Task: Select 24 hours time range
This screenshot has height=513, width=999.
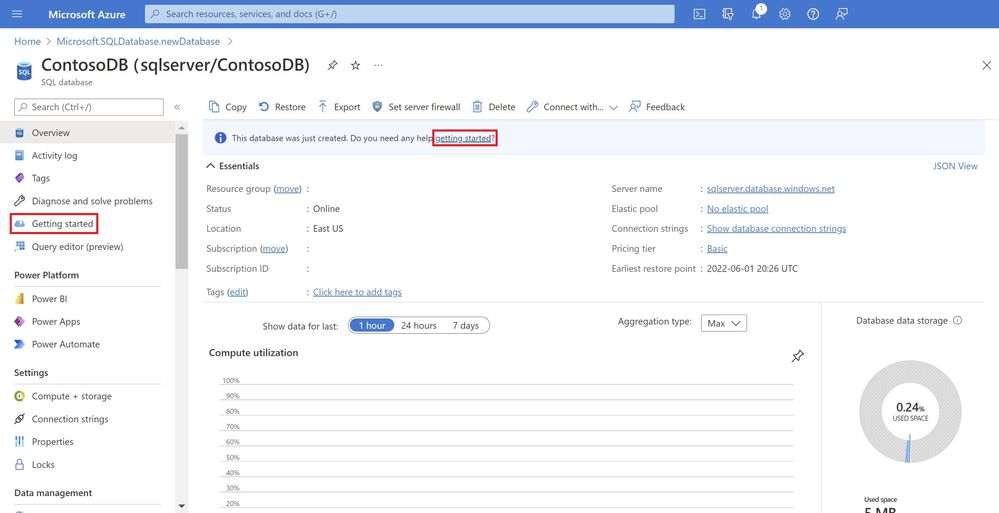Action: [419, 326]
